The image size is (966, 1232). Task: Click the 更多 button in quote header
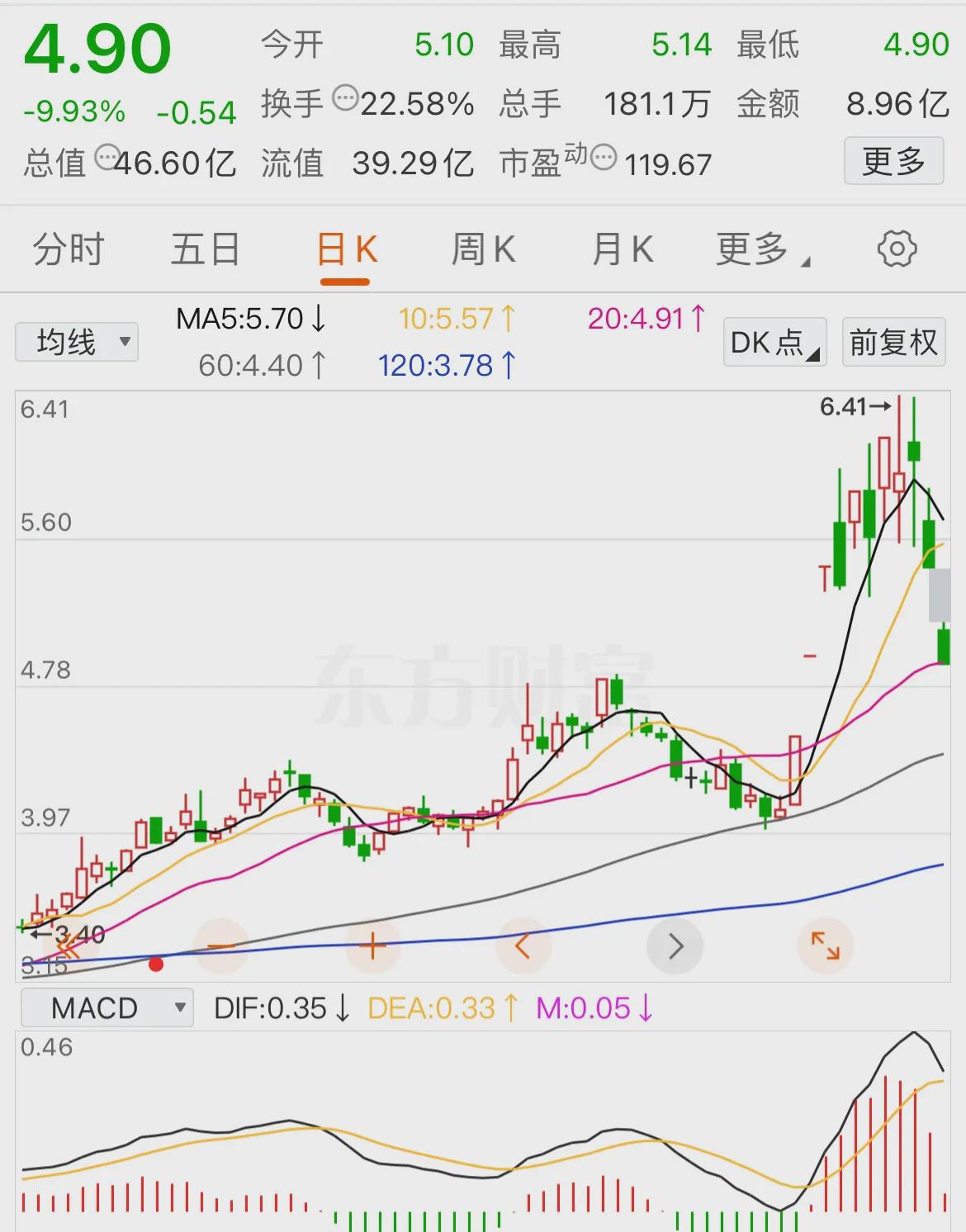[894, 161]
